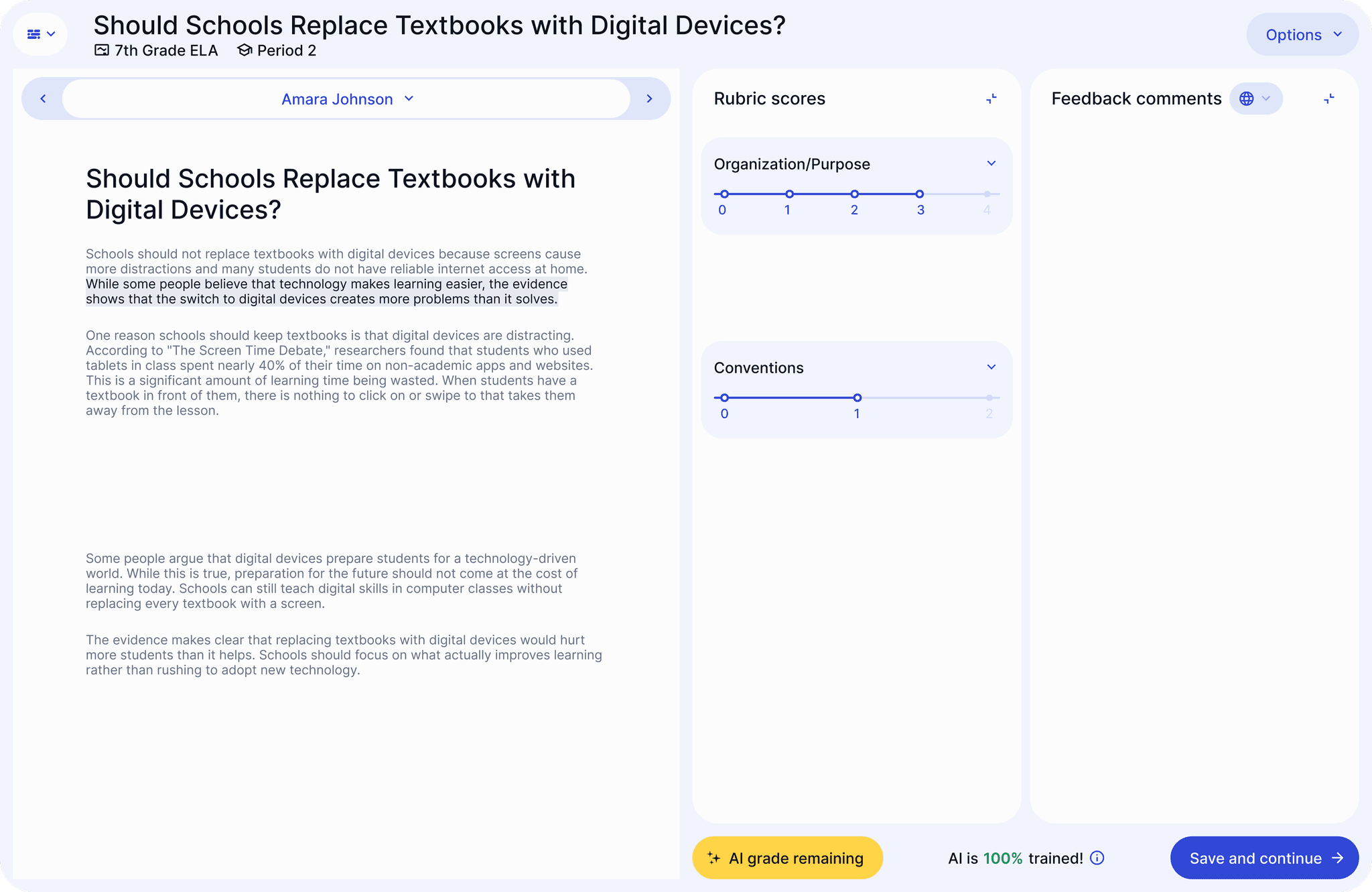Click the class image icon beside 7th Grade ELA

click(x=102, y=50)
